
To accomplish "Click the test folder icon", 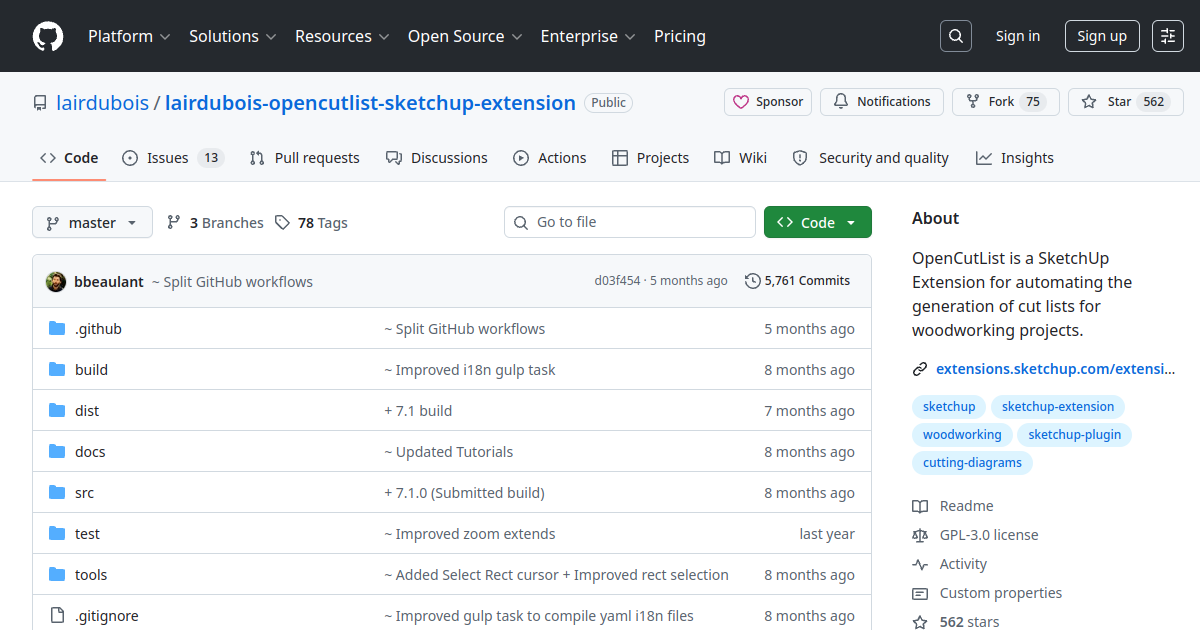I will (57, 534).
